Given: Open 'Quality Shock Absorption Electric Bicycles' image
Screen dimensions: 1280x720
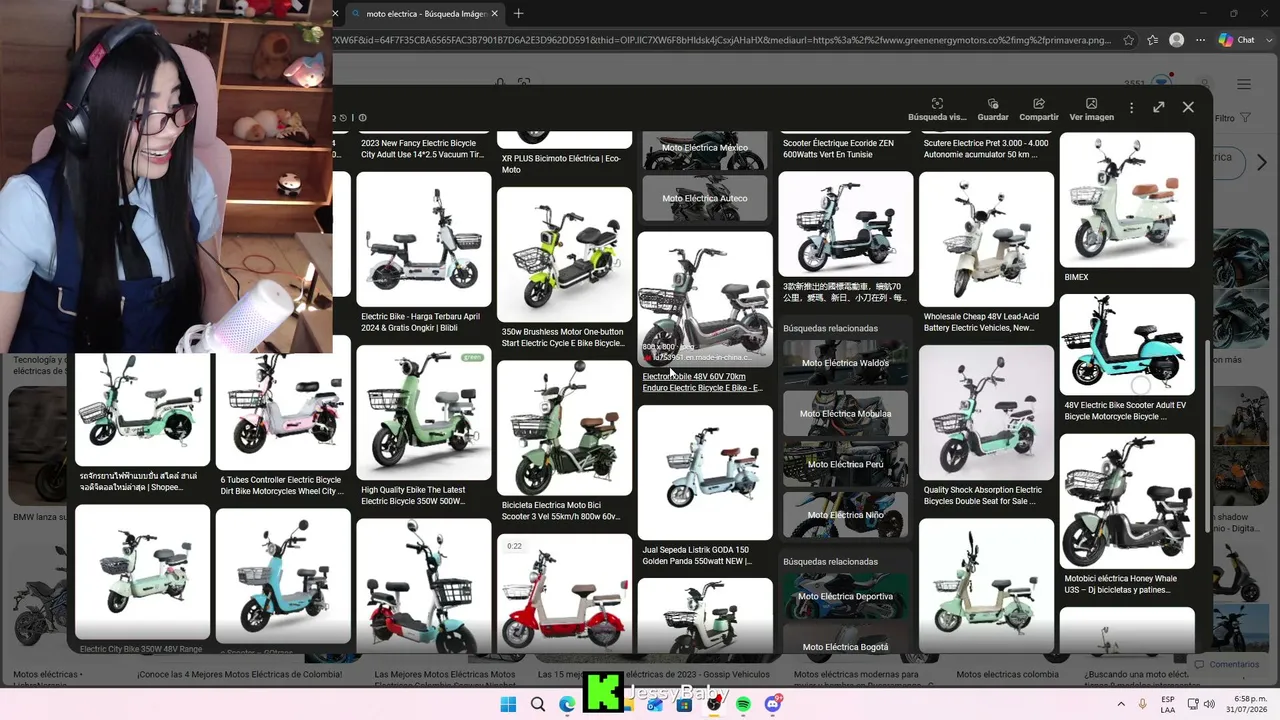Looking at the screenshot, I should click(986, 413).
